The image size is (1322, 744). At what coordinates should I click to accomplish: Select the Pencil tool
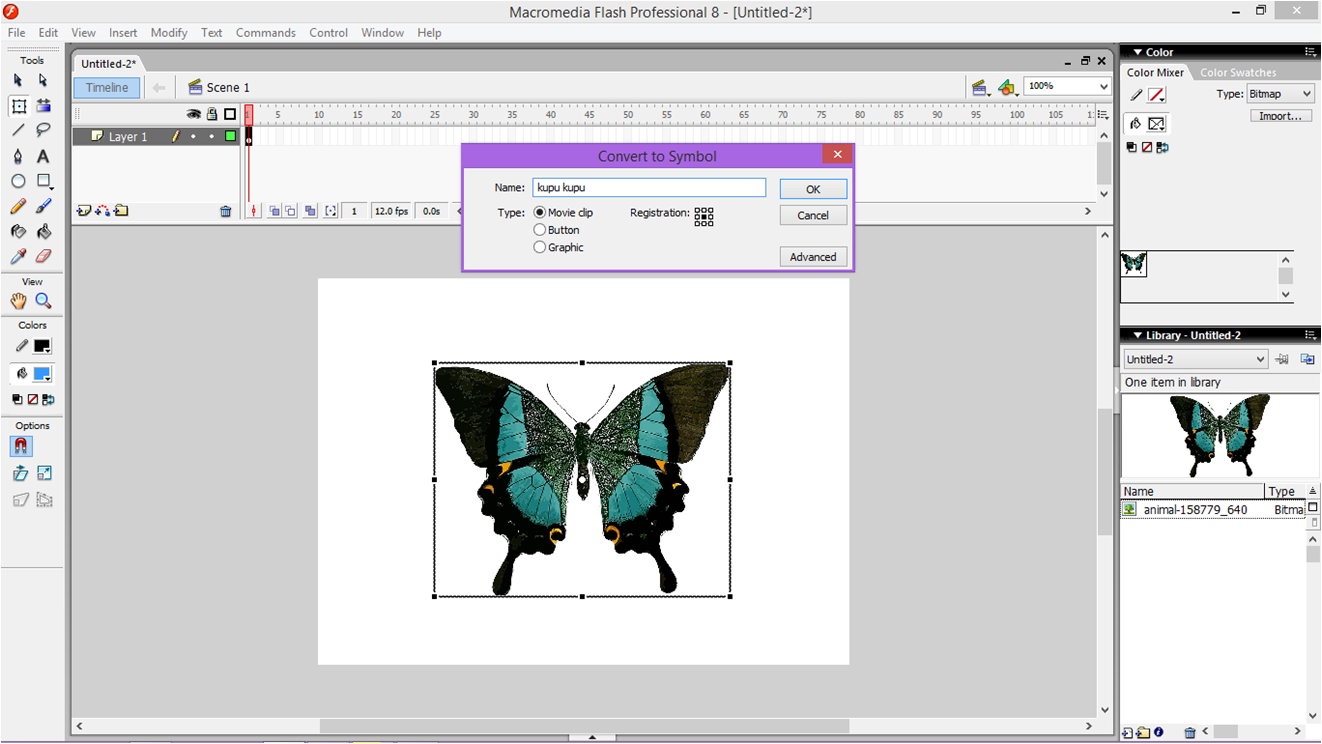tap(18, 206)
